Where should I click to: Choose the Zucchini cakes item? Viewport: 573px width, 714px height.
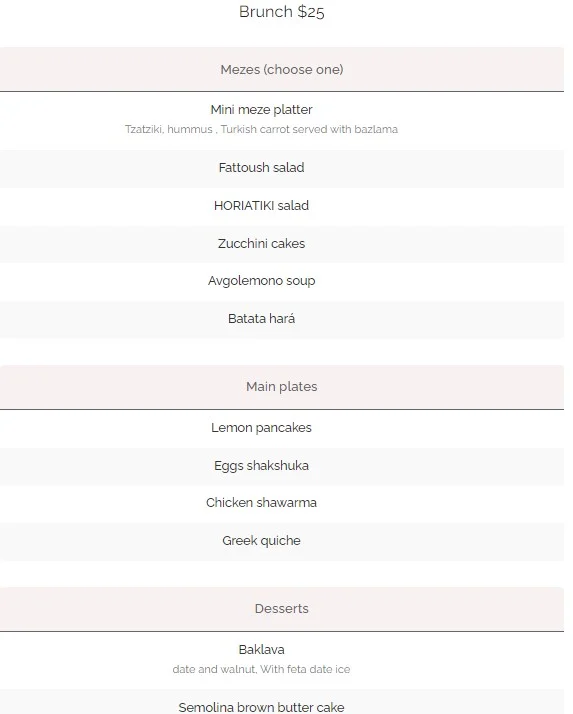[x=282, y=244]
